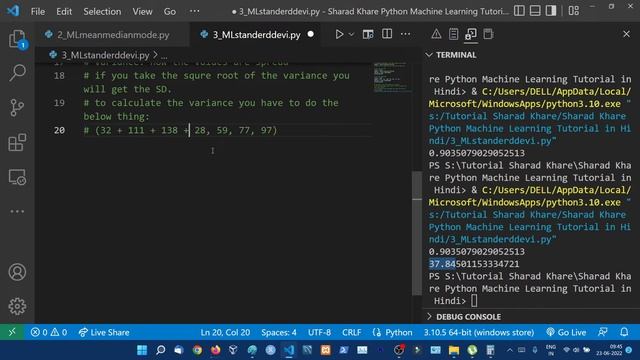
Task: Run the Python file with play button
Action: (339, 34)
